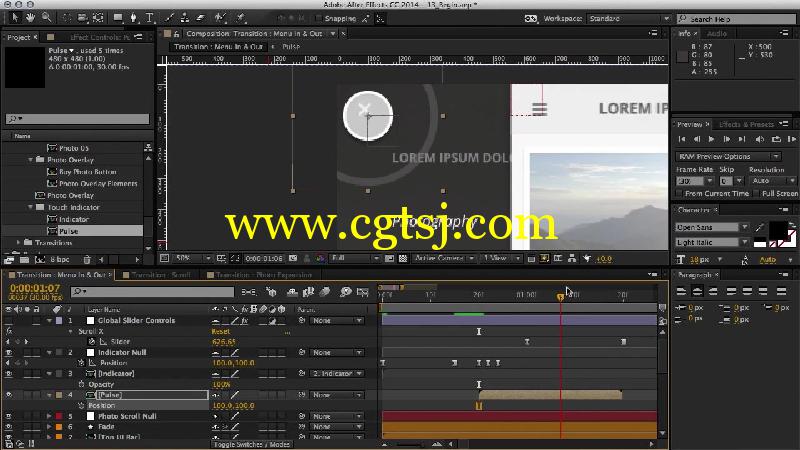The width and height of the screenshot is (800, 450).
Task: Open the Graph Editor icon
Action: (363, 292)
